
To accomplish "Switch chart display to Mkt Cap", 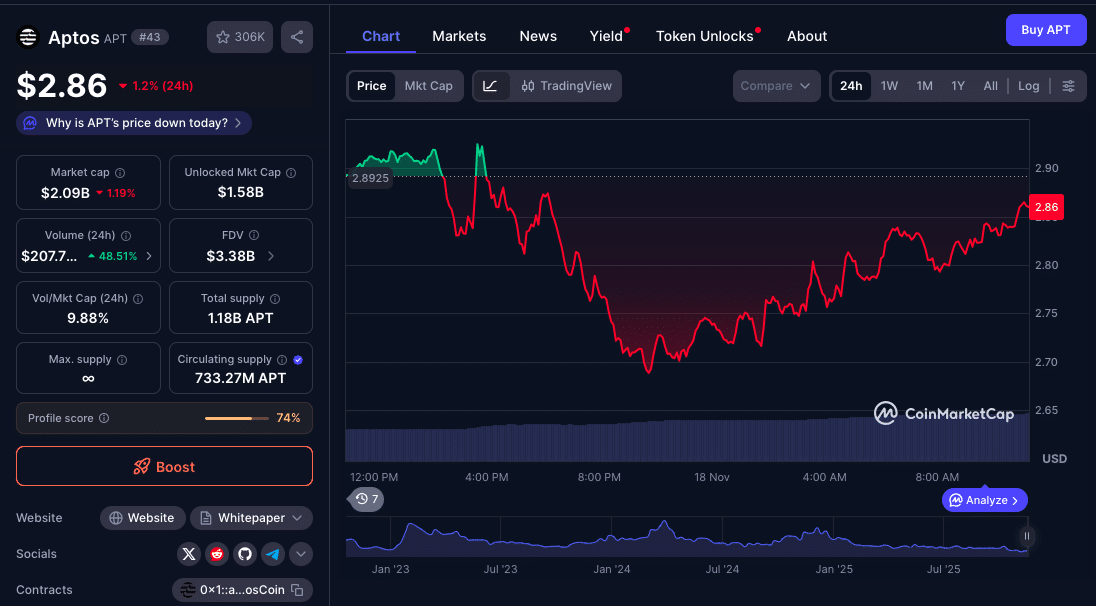I will point(429,86).
